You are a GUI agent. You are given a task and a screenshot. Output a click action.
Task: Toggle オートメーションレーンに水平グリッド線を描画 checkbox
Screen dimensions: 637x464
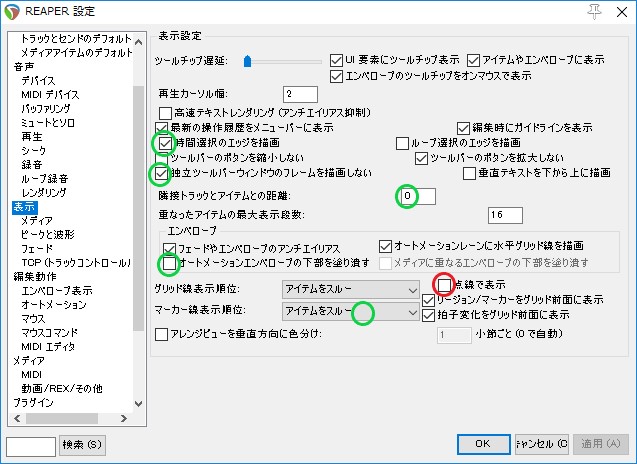(385, 246)
